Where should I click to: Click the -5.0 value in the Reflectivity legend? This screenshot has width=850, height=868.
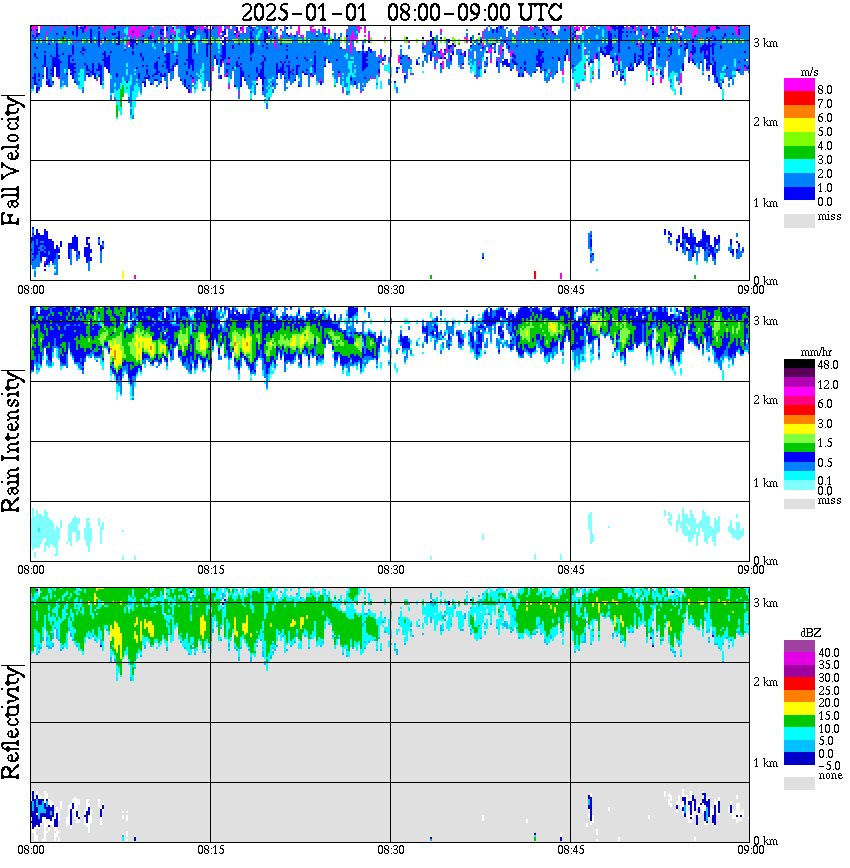point(828,766)
